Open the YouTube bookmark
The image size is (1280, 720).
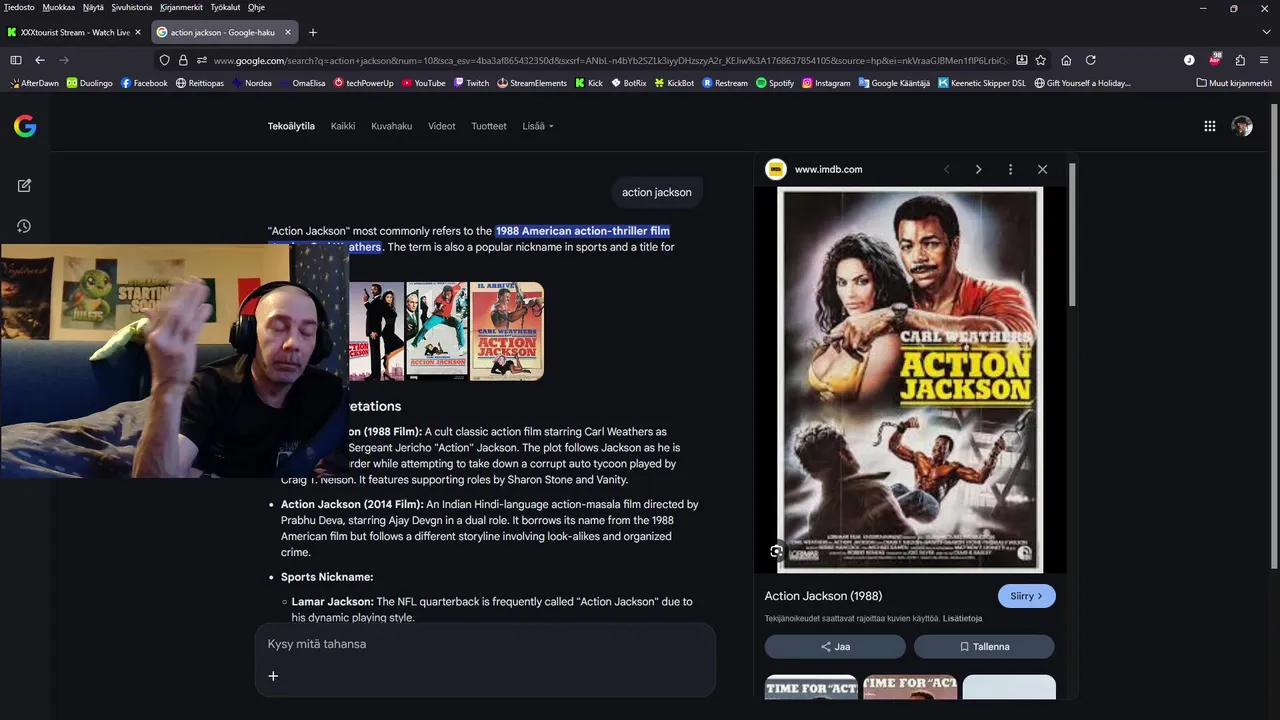[x=424, y=83]
